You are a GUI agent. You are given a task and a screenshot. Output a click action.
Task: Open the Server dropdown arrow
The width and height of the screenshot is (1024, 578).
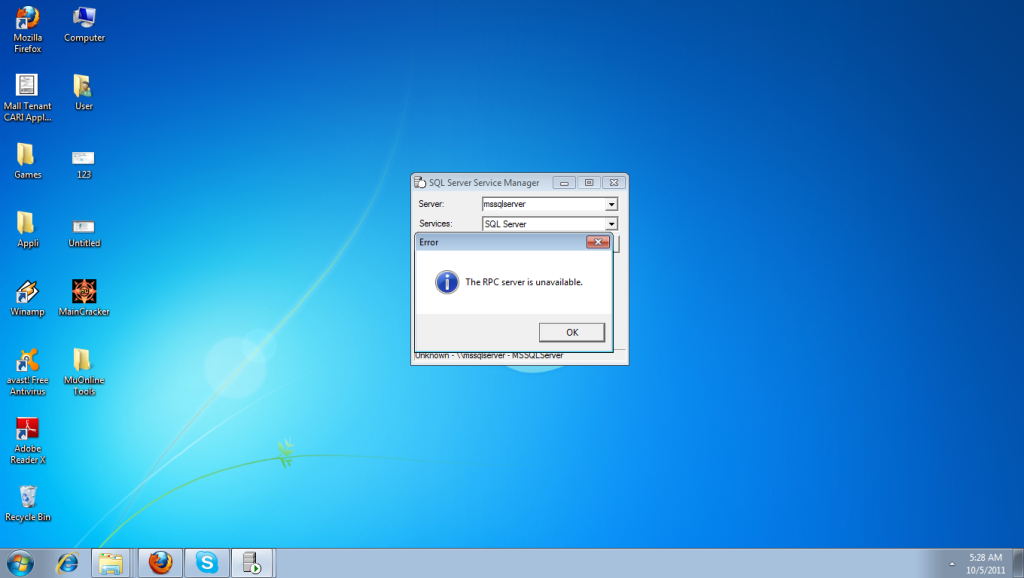click(x=611, y=204)
